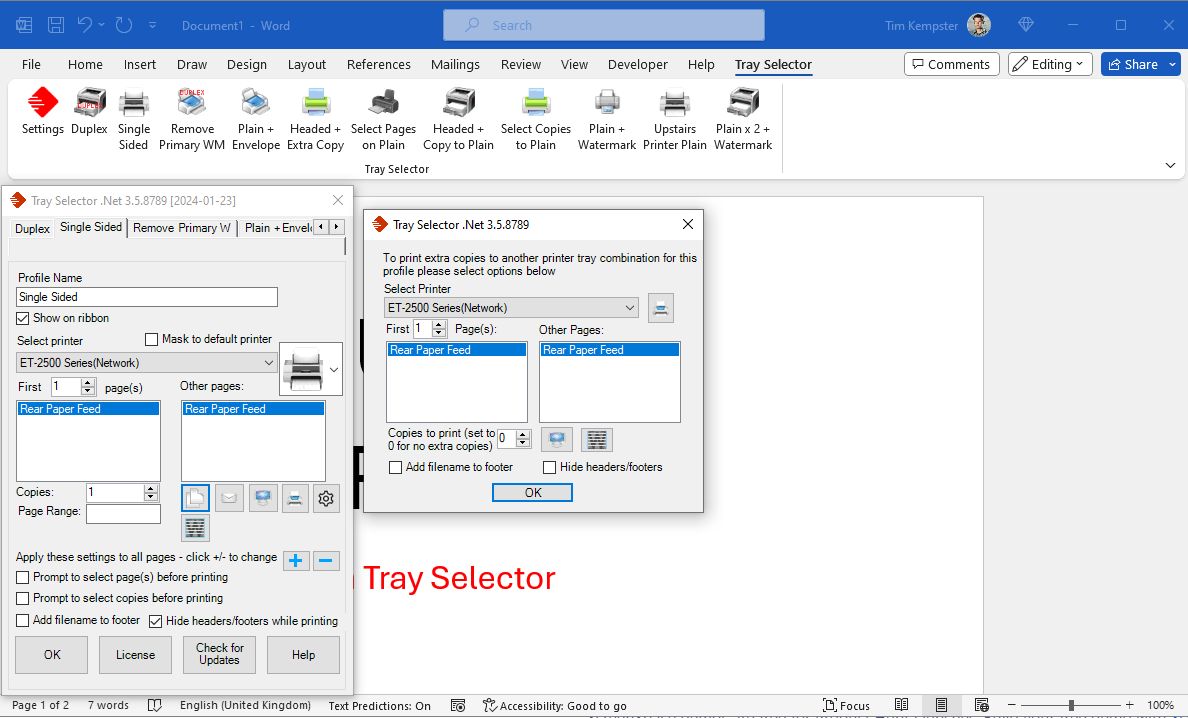Open the Layout ribbon tab
This screenshot has width=1188, height=718.
click(x=307, y=64)
